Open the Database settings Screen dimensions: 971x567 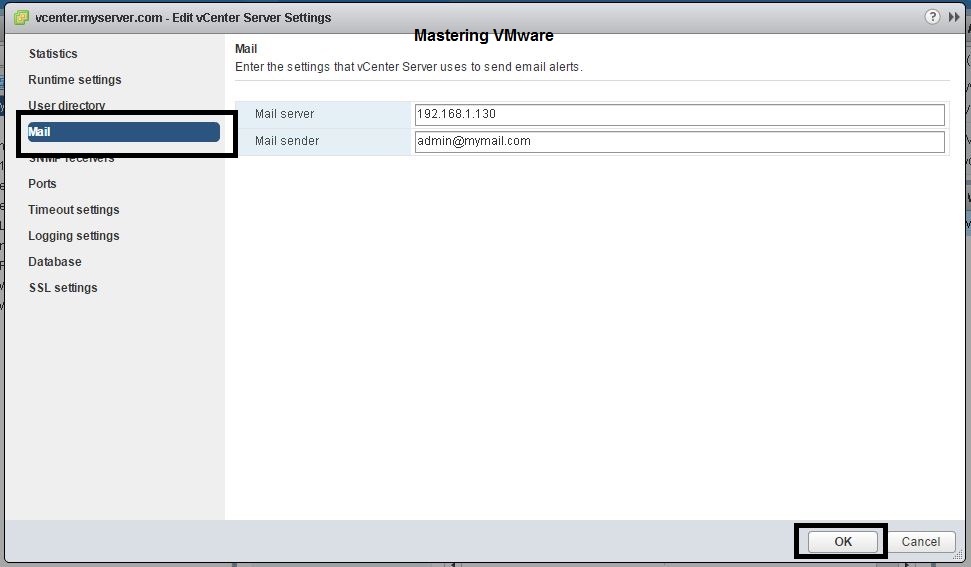coord(55,262)
